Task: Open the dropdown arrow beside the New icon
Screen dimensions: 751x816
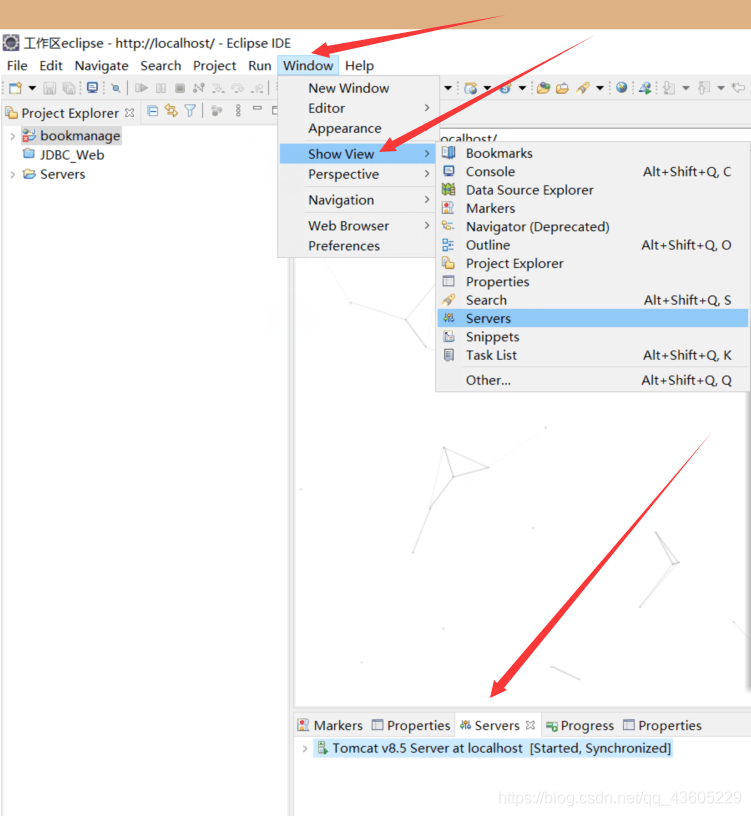Action: click(x=32, y=88)
